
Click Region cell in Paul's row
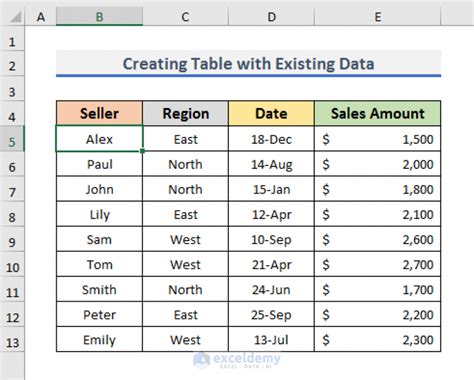pos(185,164)
